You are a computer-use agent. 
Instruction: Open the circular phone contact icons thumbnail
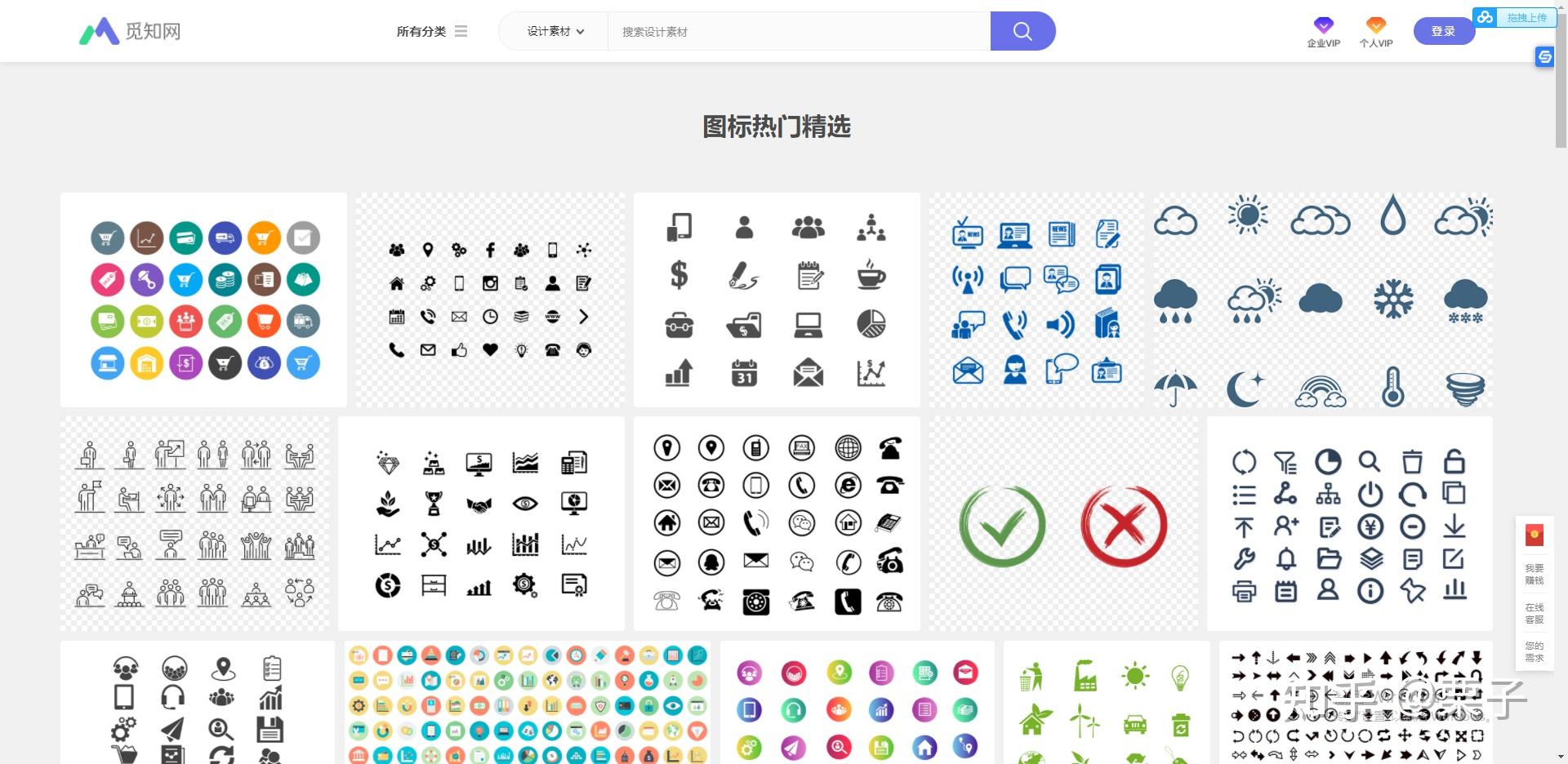pos(777,523)
